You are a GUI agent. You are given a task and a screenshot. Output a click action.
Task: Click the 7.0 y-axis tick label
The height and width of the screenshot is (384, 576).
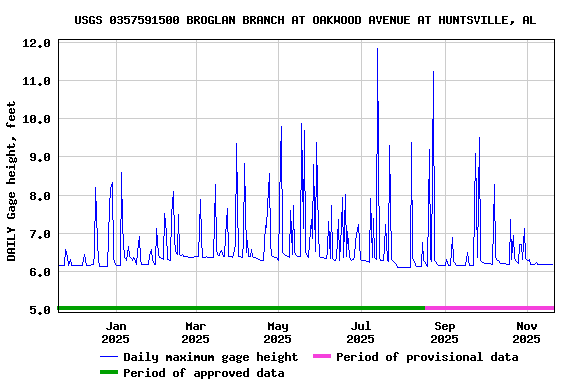[40, 234]
